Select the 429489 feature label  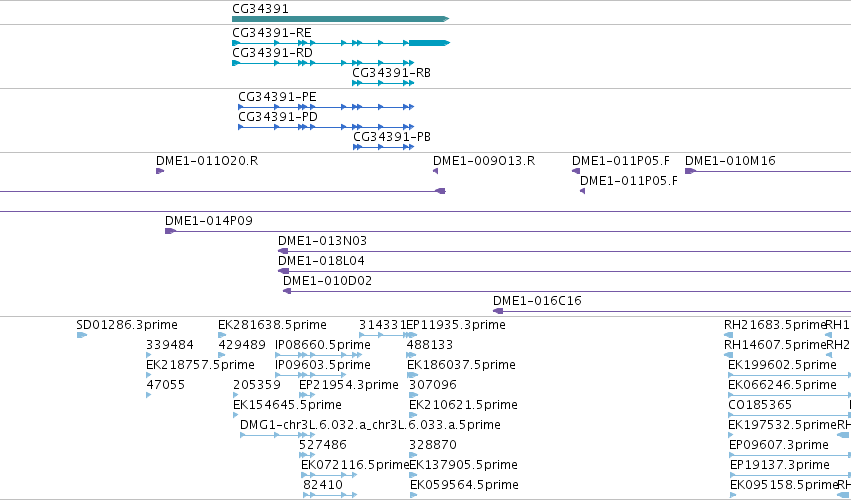242,345
